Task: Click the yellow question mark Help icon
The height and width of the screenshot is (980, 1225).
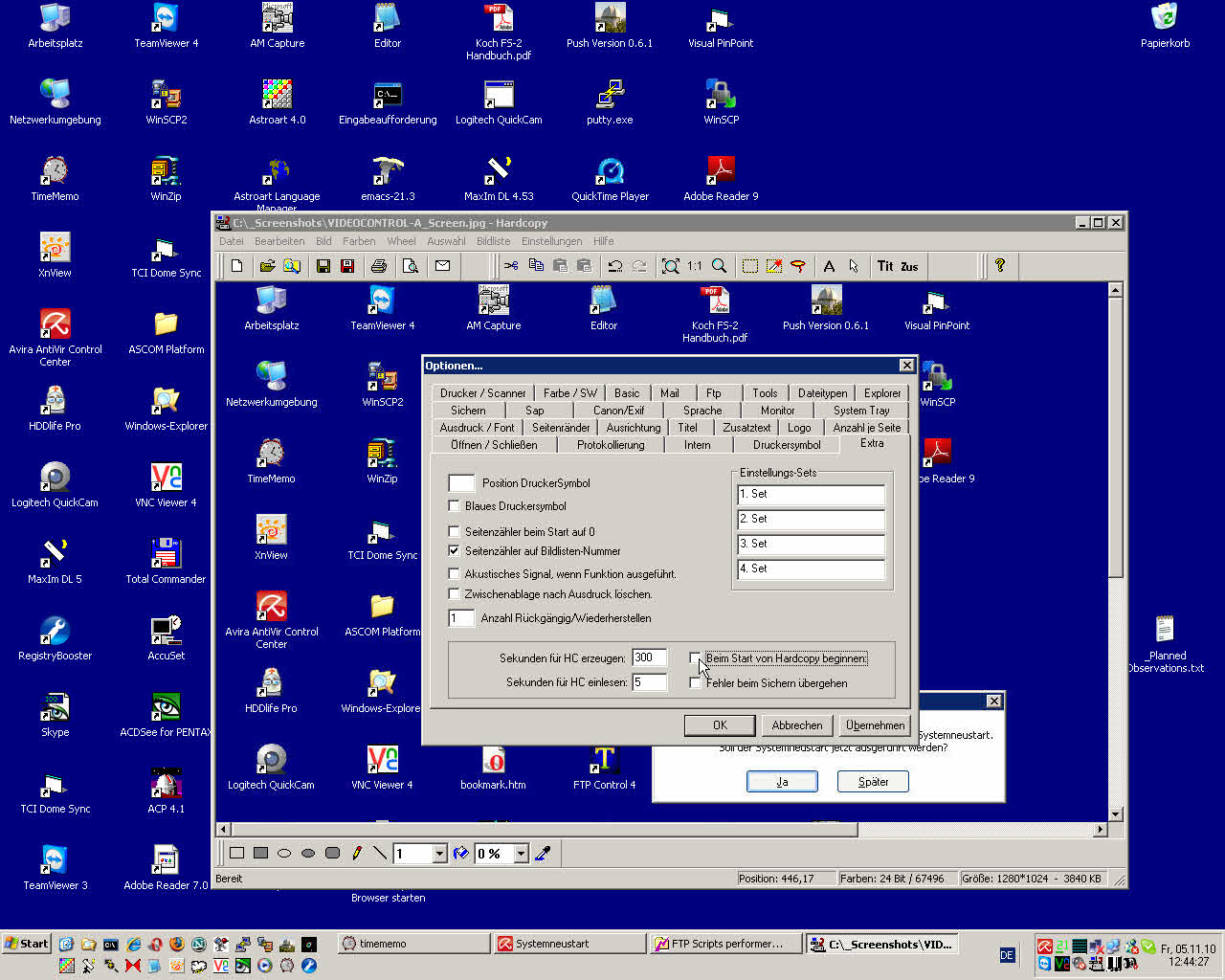Action: [1000, 266]
